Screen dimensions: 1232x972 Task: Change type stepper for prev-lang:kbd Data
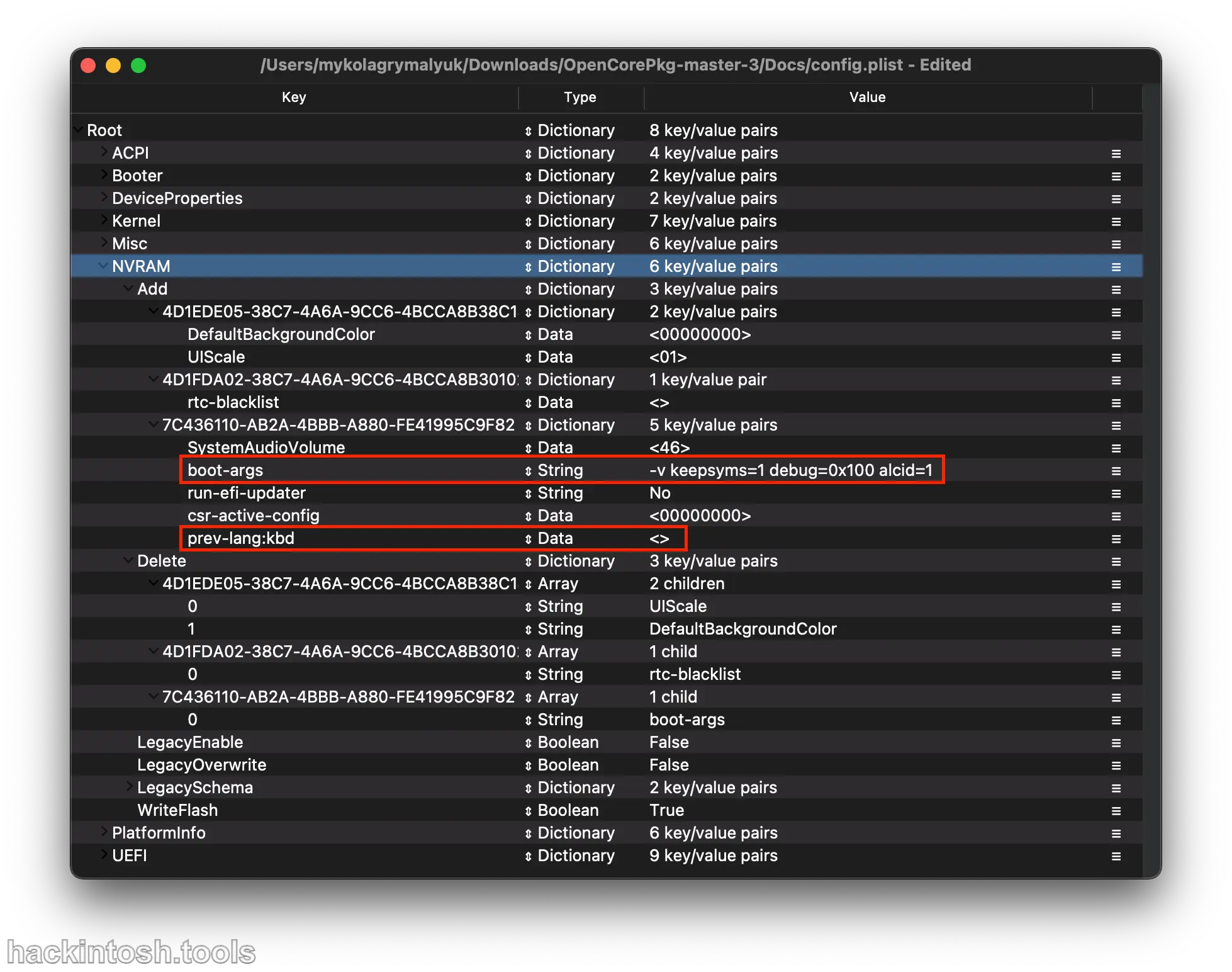528,539
